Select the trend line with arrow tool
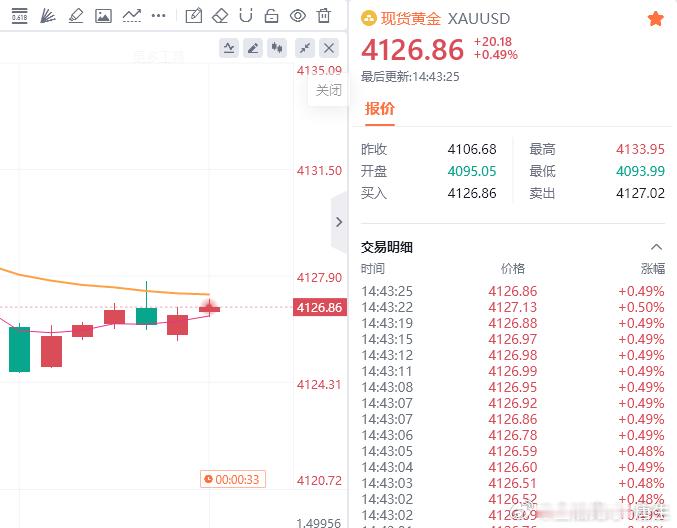This screenshot has width=677, height=528. pos(132,16)
